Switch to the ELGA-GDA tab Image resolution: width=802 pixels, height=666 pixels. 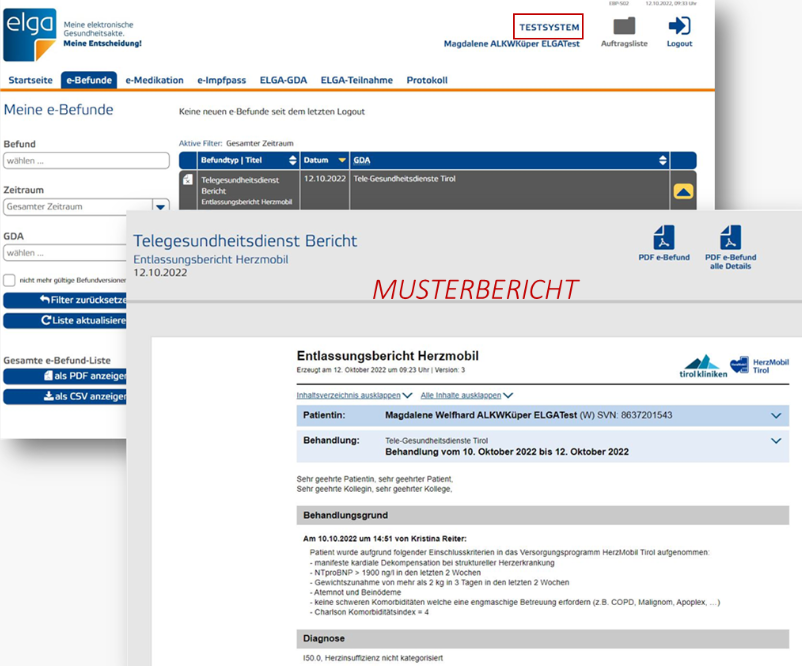pyautogui.click(x=283, y=80)
